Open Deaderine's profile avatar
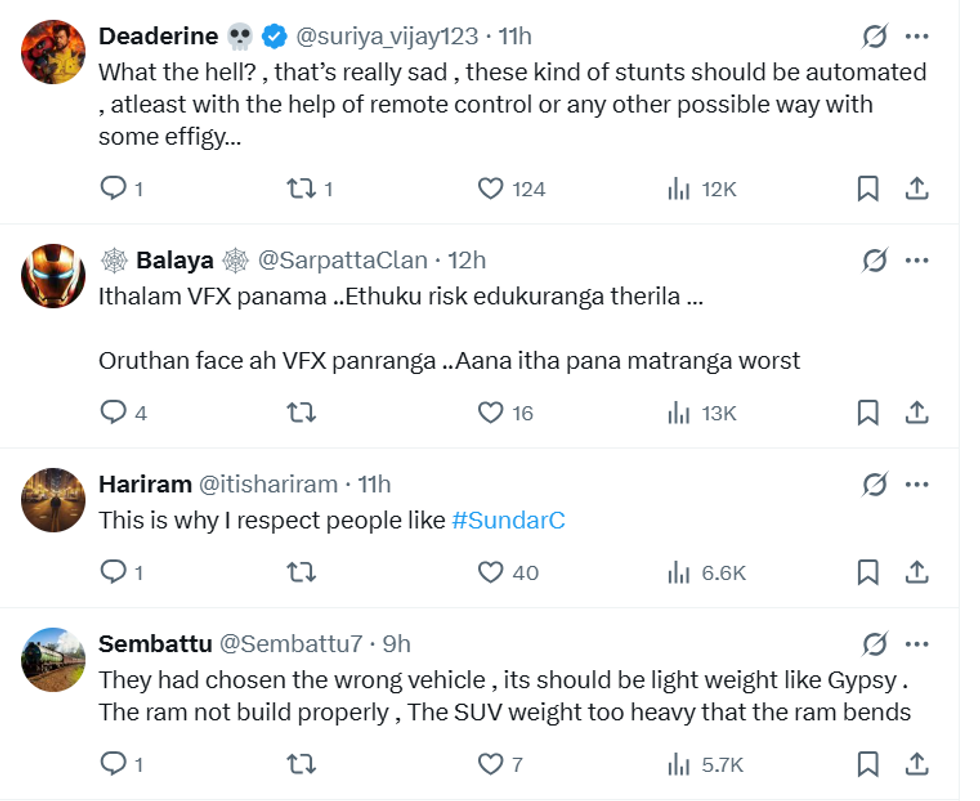Image resolution: width=980 pixels, height=801 pixels. tap(53, 52)
